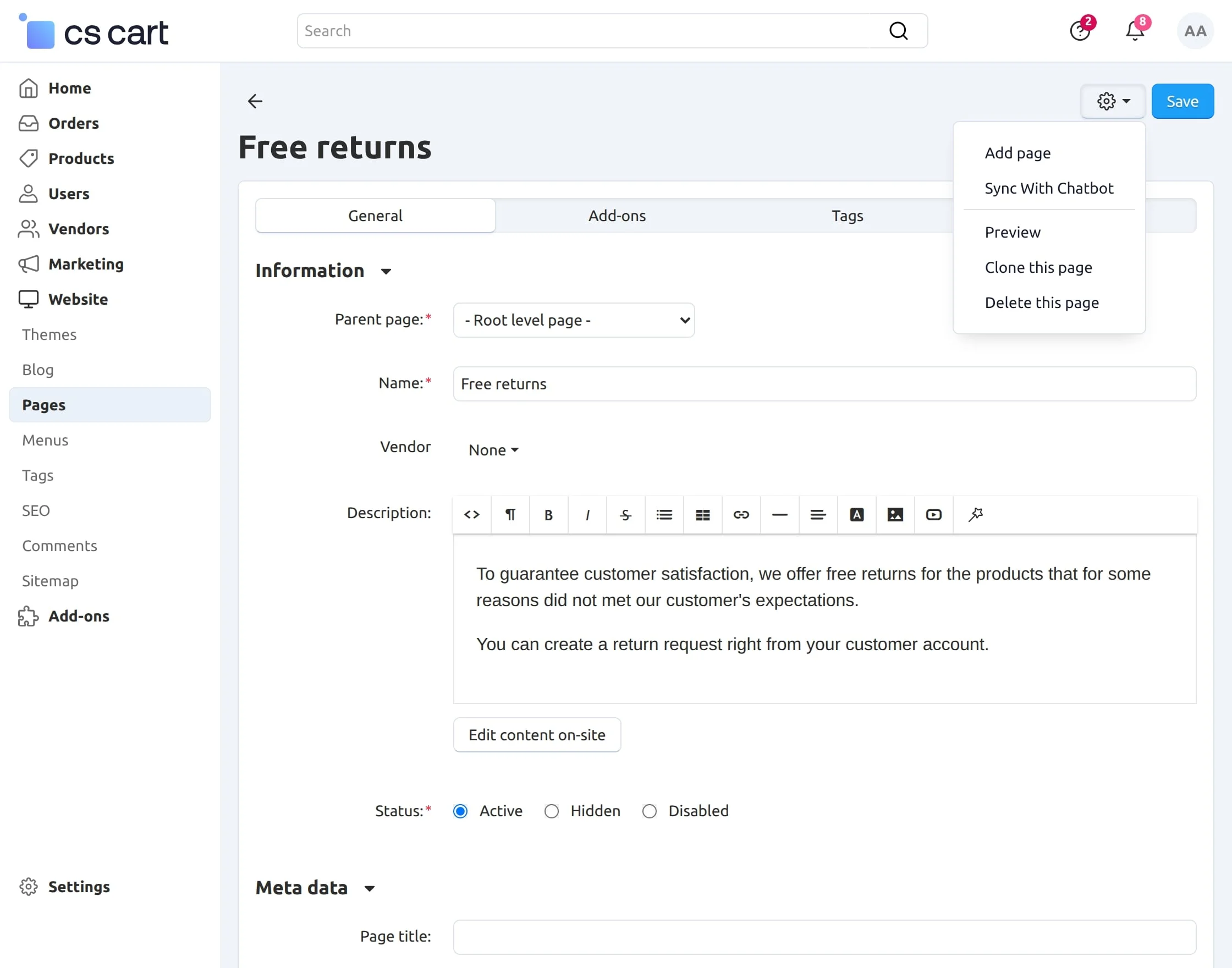Click the Save button

point(1182,101)
